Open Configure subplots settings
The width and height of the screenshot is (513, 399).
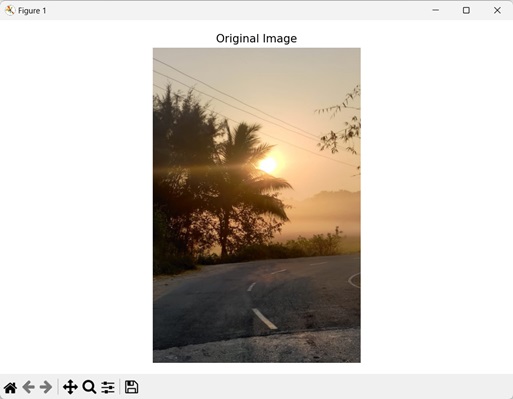[108, 387]
